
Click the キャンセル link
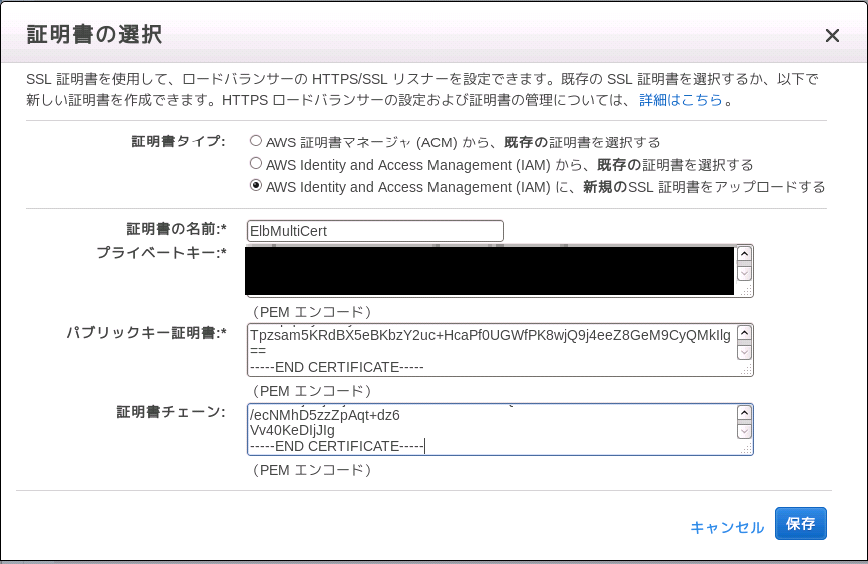click(x=727, y=527)
